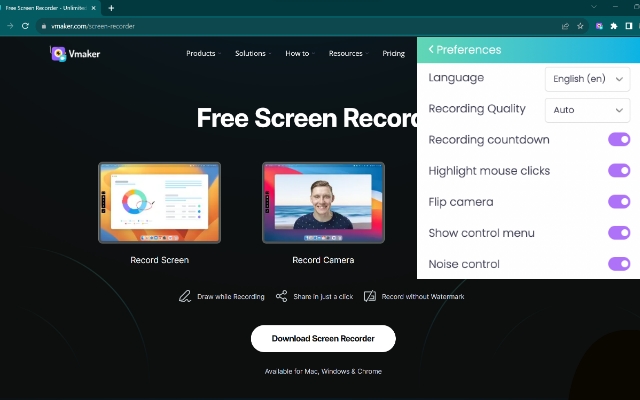Expand the Recording Quality dropdown
Screen dimensions: 640x400
(587, 109)
